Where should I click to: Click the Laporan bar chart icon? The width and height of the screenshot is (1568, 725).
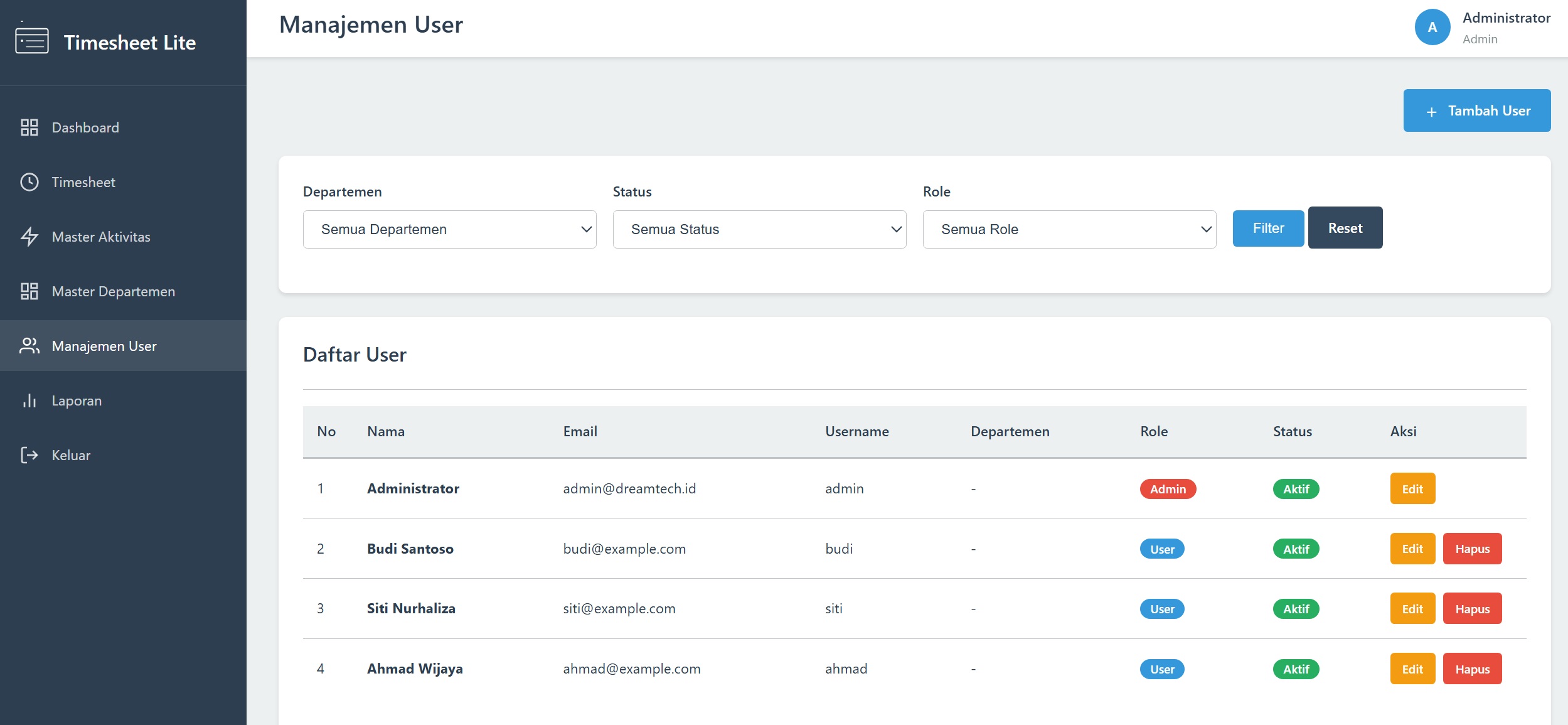(x=29, y=400)
